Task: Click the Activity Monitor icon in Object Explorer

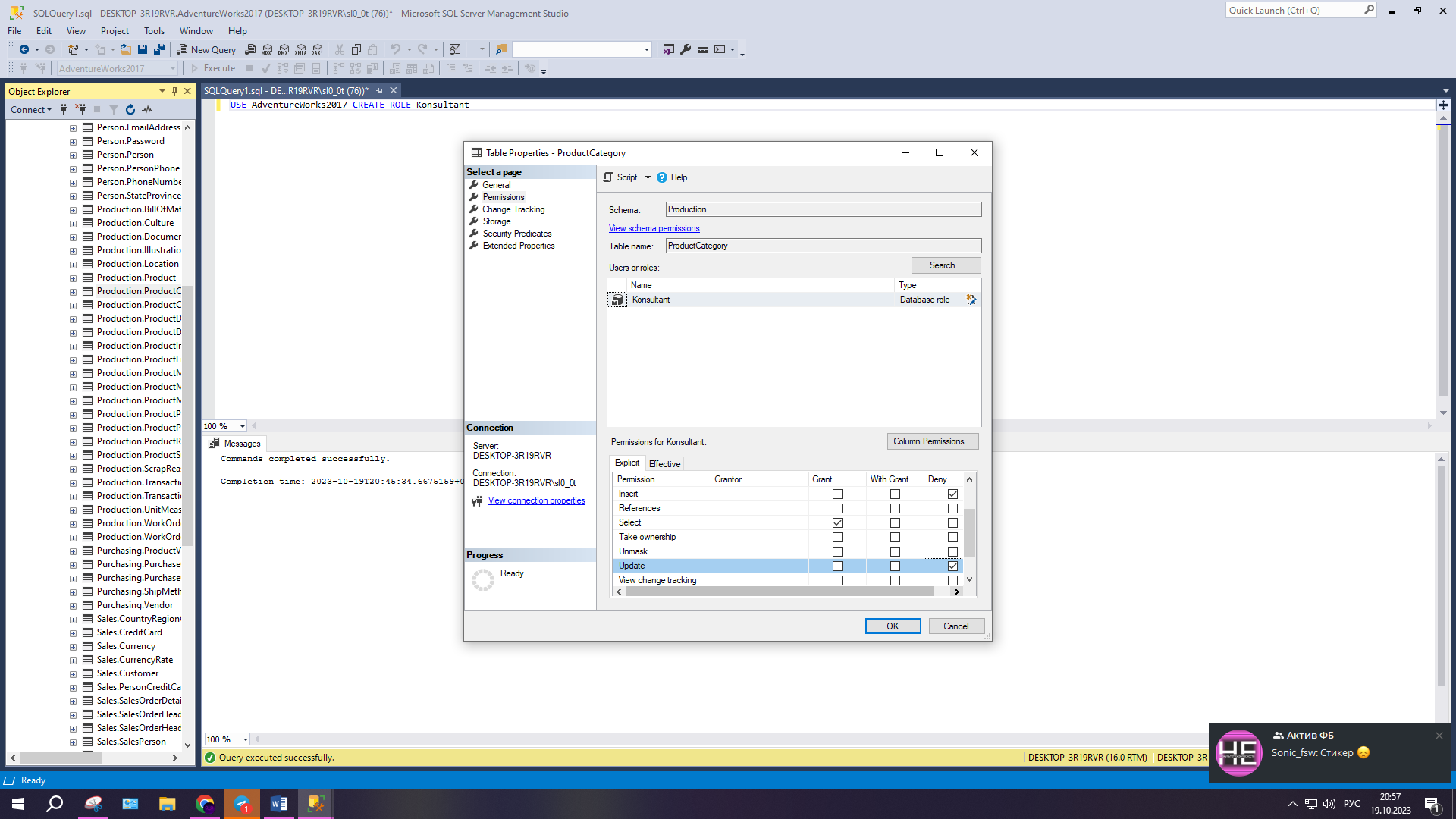Action: point(147,110)
